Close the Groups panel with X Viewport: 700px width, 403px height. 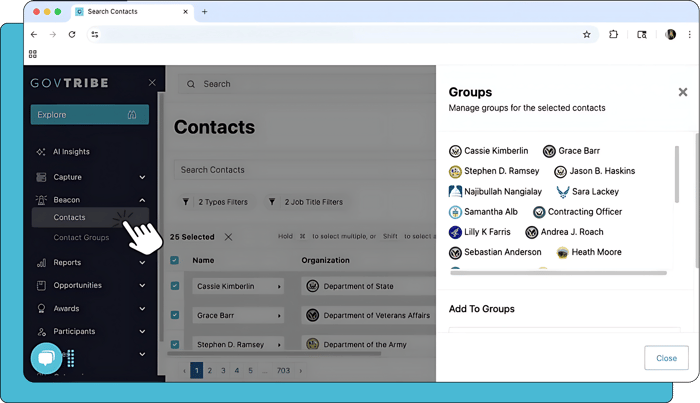683,92
